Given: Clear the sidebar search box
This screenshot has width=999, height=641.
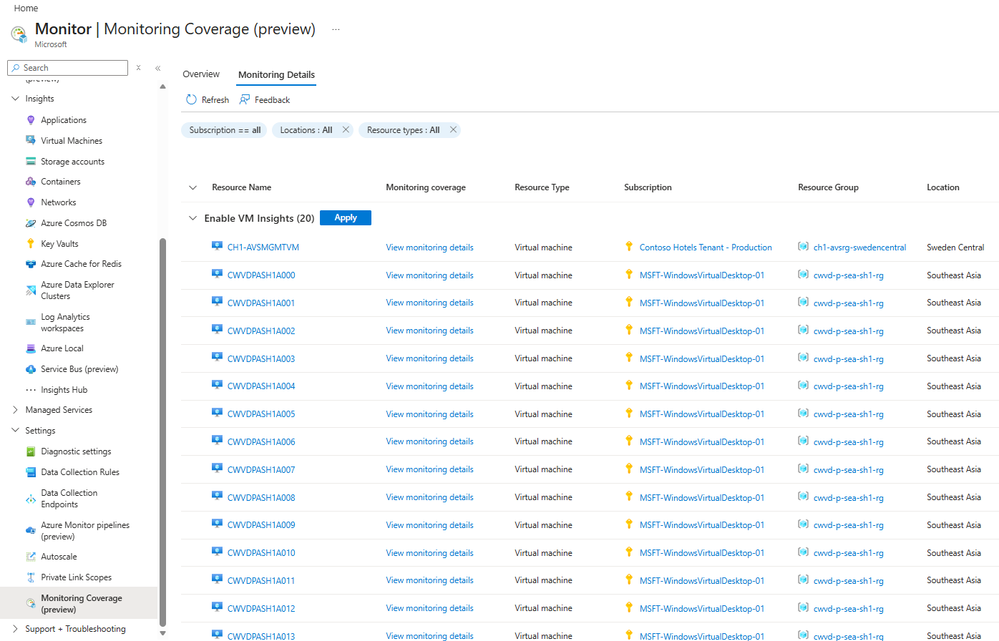Looking at the screenshot, I should [x=138, y=68].
